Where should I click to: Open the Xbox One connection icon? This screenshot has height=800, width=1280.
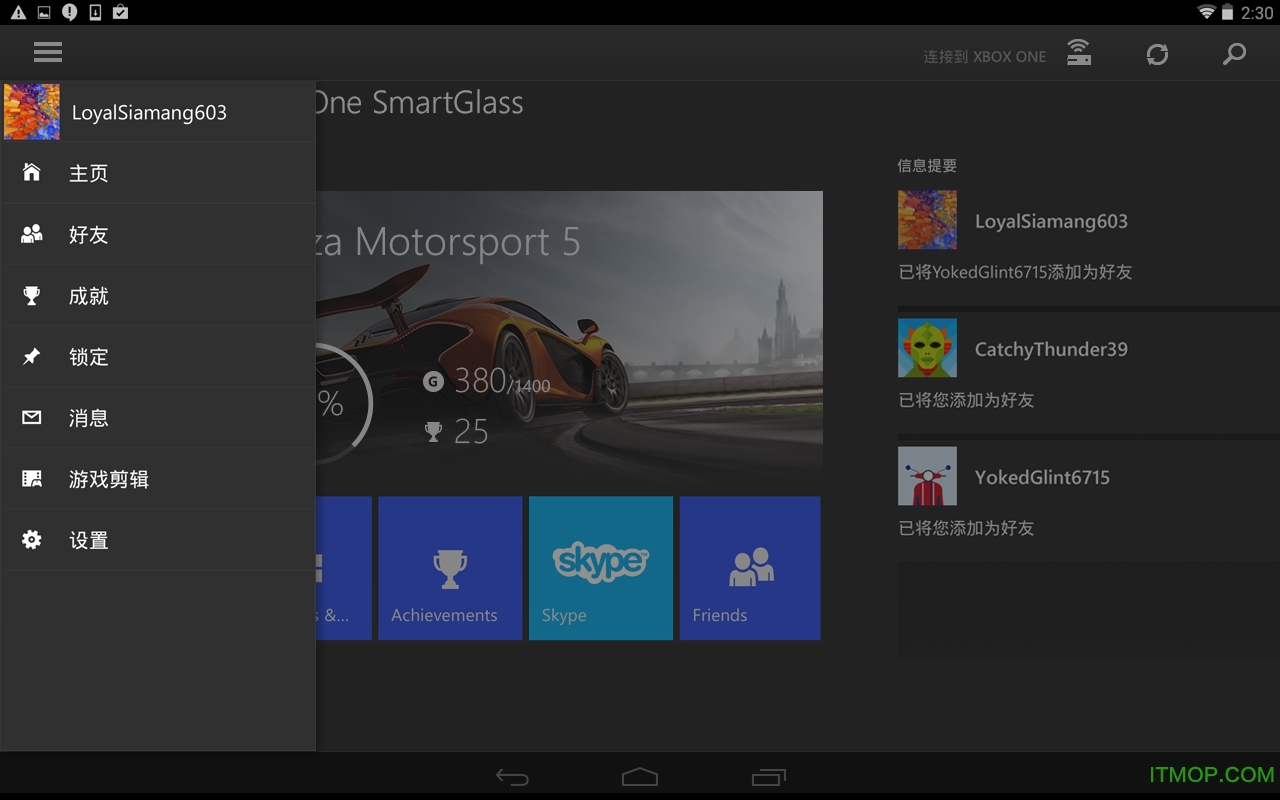click(1079, 53)
